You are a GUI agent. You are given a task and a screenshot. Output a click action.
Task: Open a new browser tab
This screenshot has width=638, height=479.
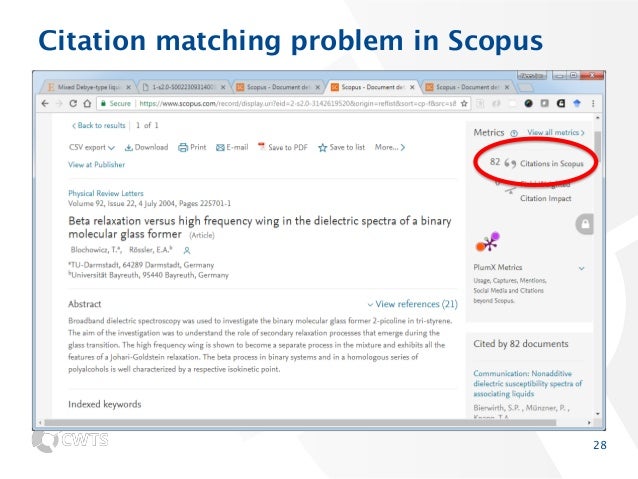click(x=525, y=87)
